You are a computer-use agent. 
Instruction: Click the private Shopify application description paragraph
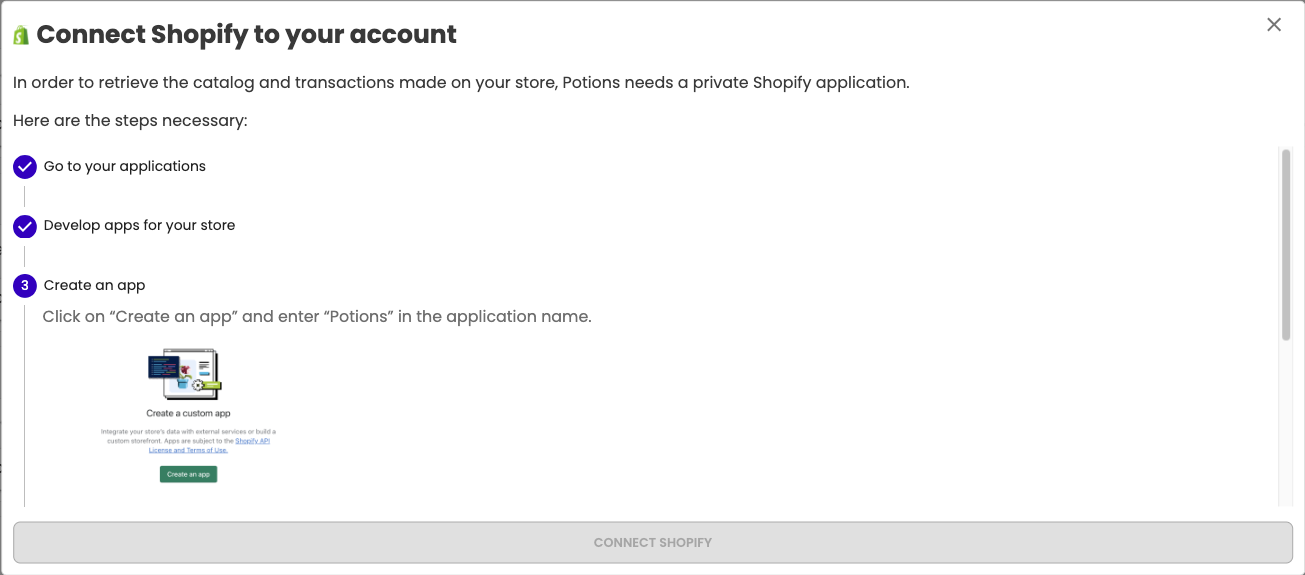point(461,83)
